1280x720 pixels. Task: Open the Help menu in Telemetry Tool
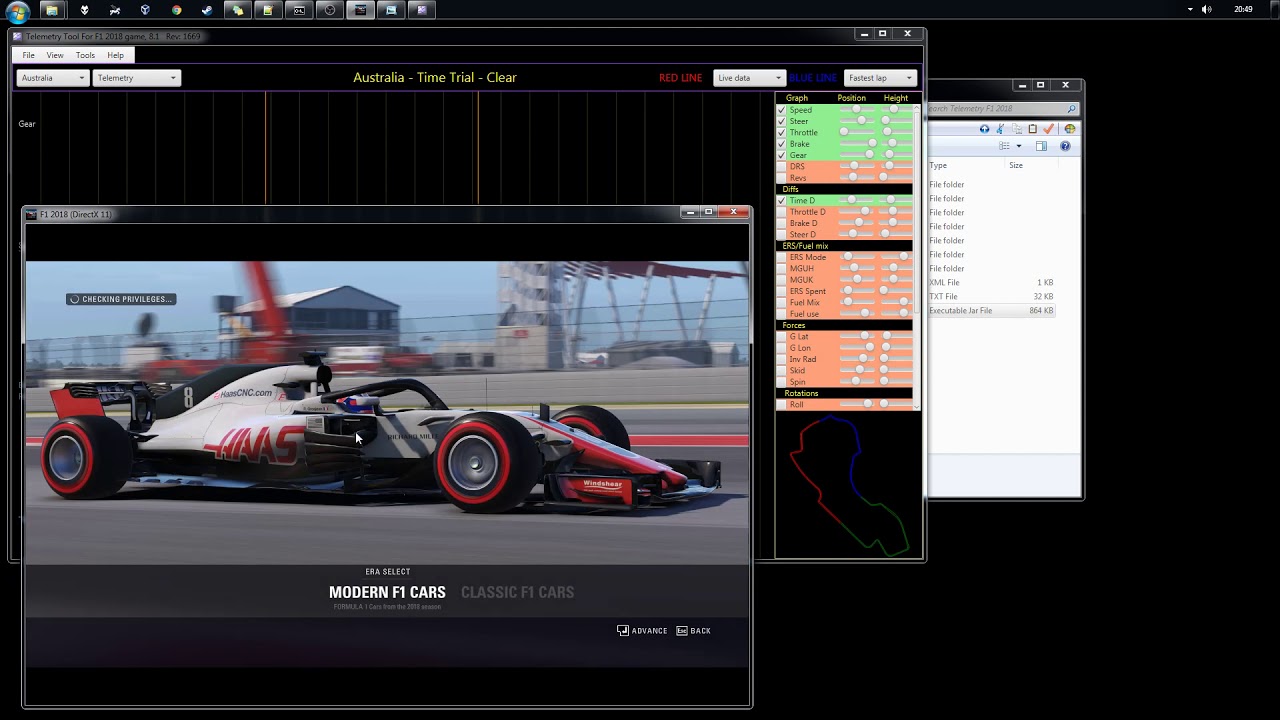click(116, 55)
